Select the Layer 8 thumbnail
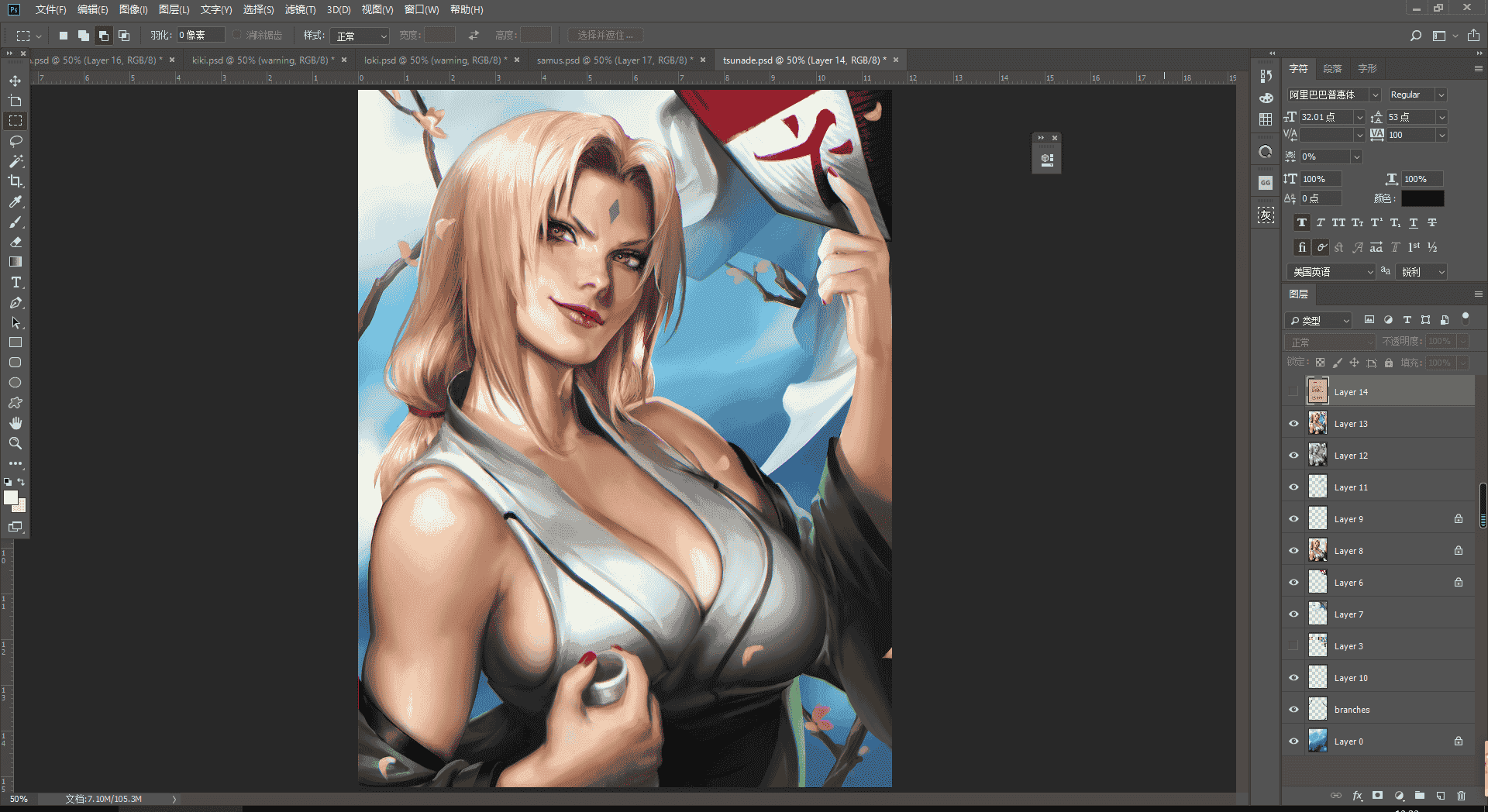Screen dimensions: 1488x812 1317,551
